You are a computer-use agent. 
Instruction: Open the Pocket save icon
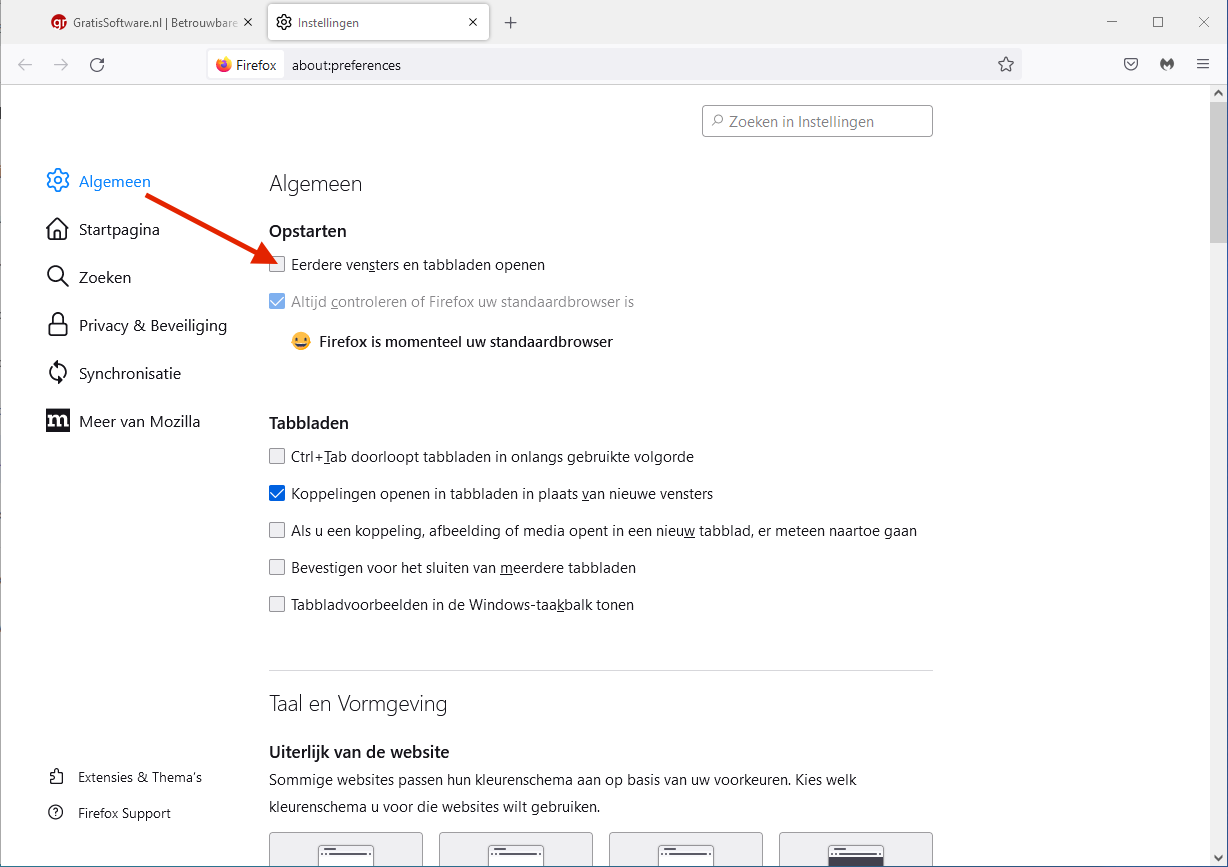point(1131,65)
